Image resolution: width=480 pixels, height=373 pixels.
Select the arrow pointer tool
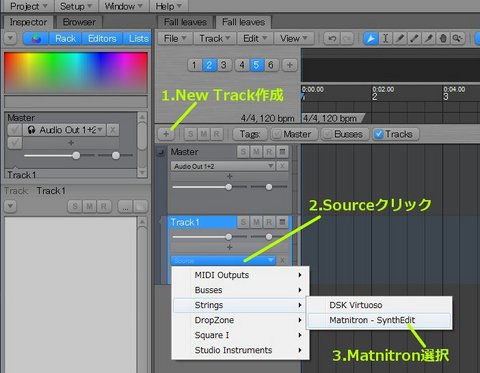(371, 39)
